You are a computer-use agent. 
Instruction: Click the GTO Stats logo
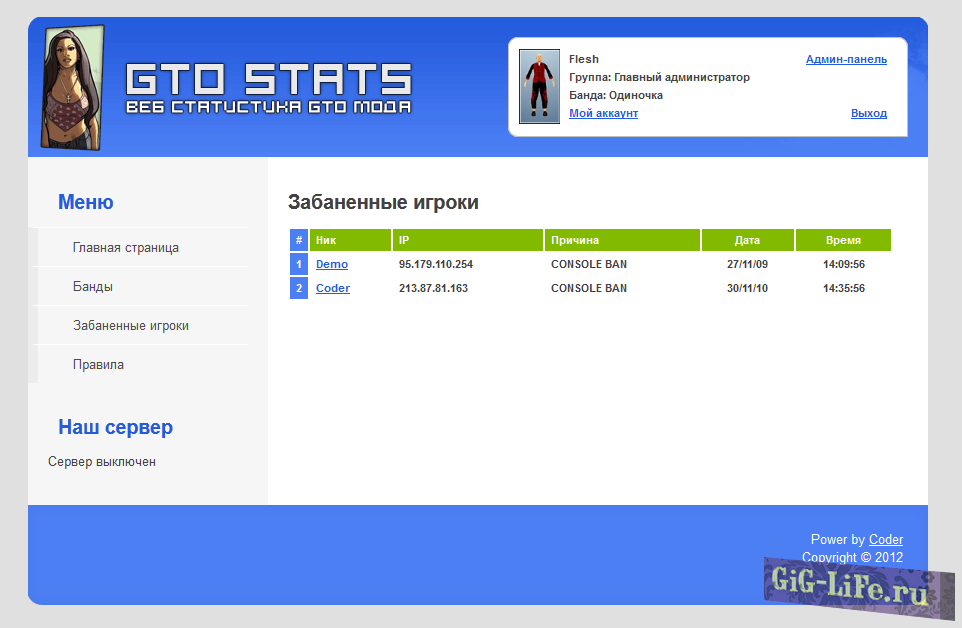(x=270, y=80)
